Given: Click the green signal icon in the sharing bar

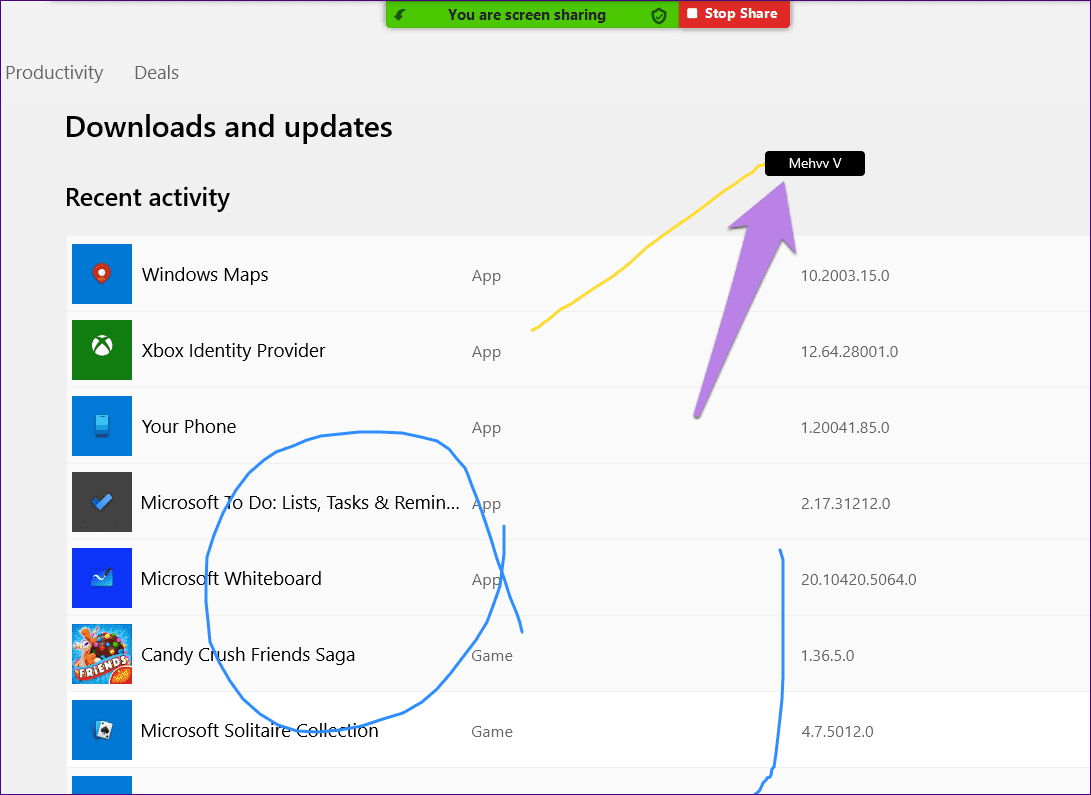Looking at the screenshot, I should (x=400, y=15).
